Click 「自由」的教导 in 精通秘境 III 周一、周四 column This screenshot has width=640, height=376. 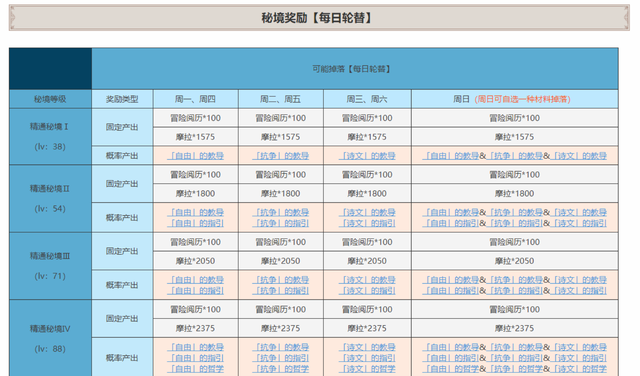click(x=196, y=280)
